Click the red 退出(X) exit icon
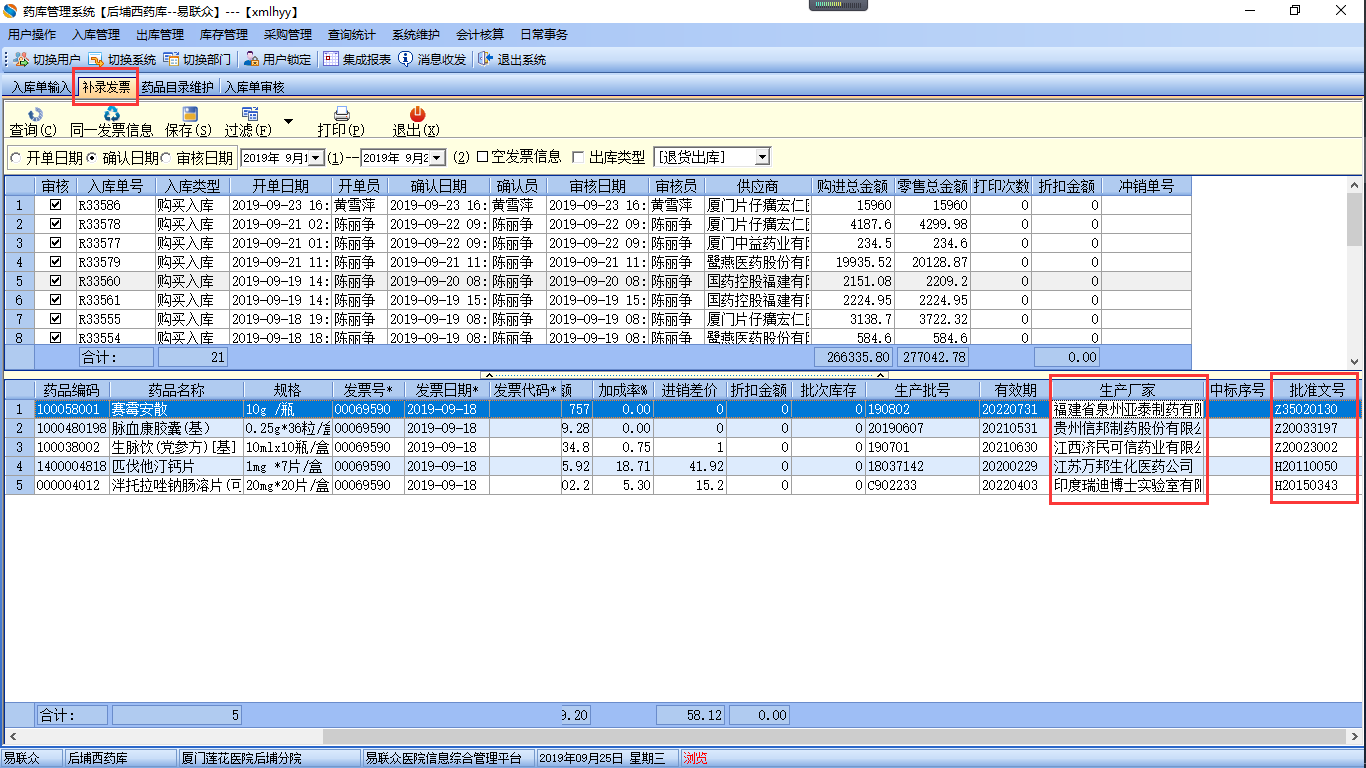 point(417,114)
